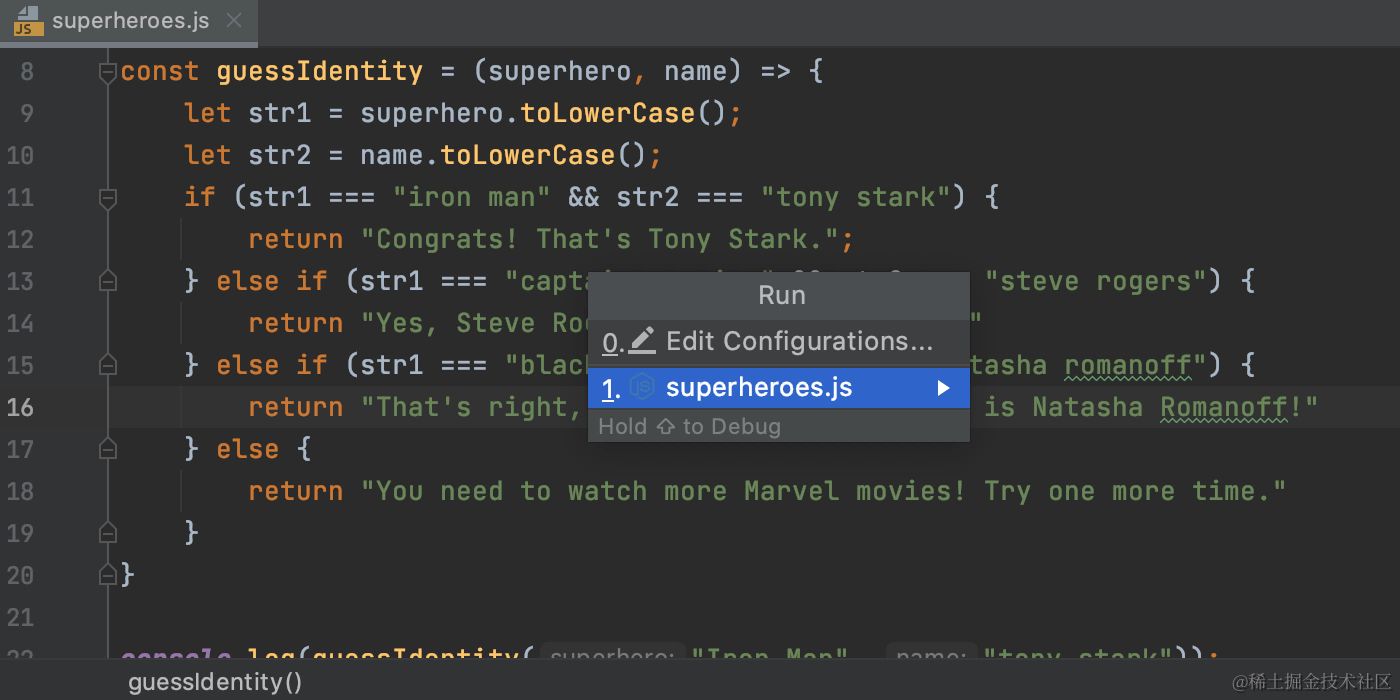Open Edit Configurations from the Run popup

(x=778, y=342)
